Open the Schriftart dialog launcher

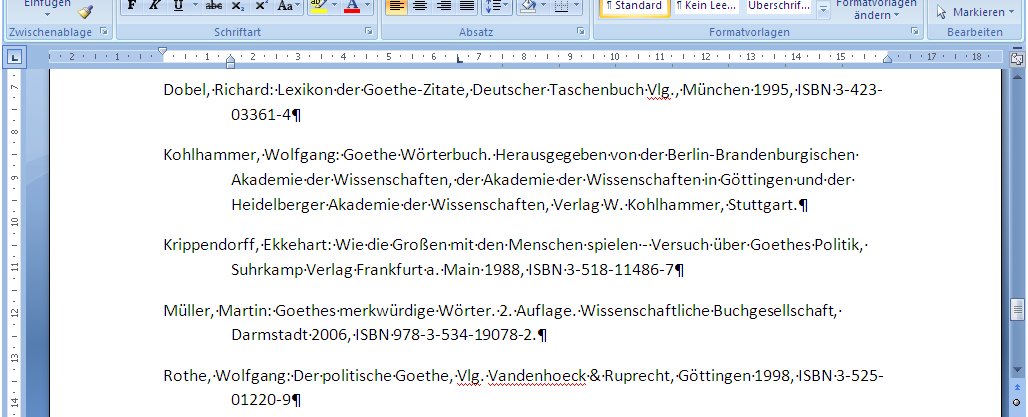[x=368, y=31]
